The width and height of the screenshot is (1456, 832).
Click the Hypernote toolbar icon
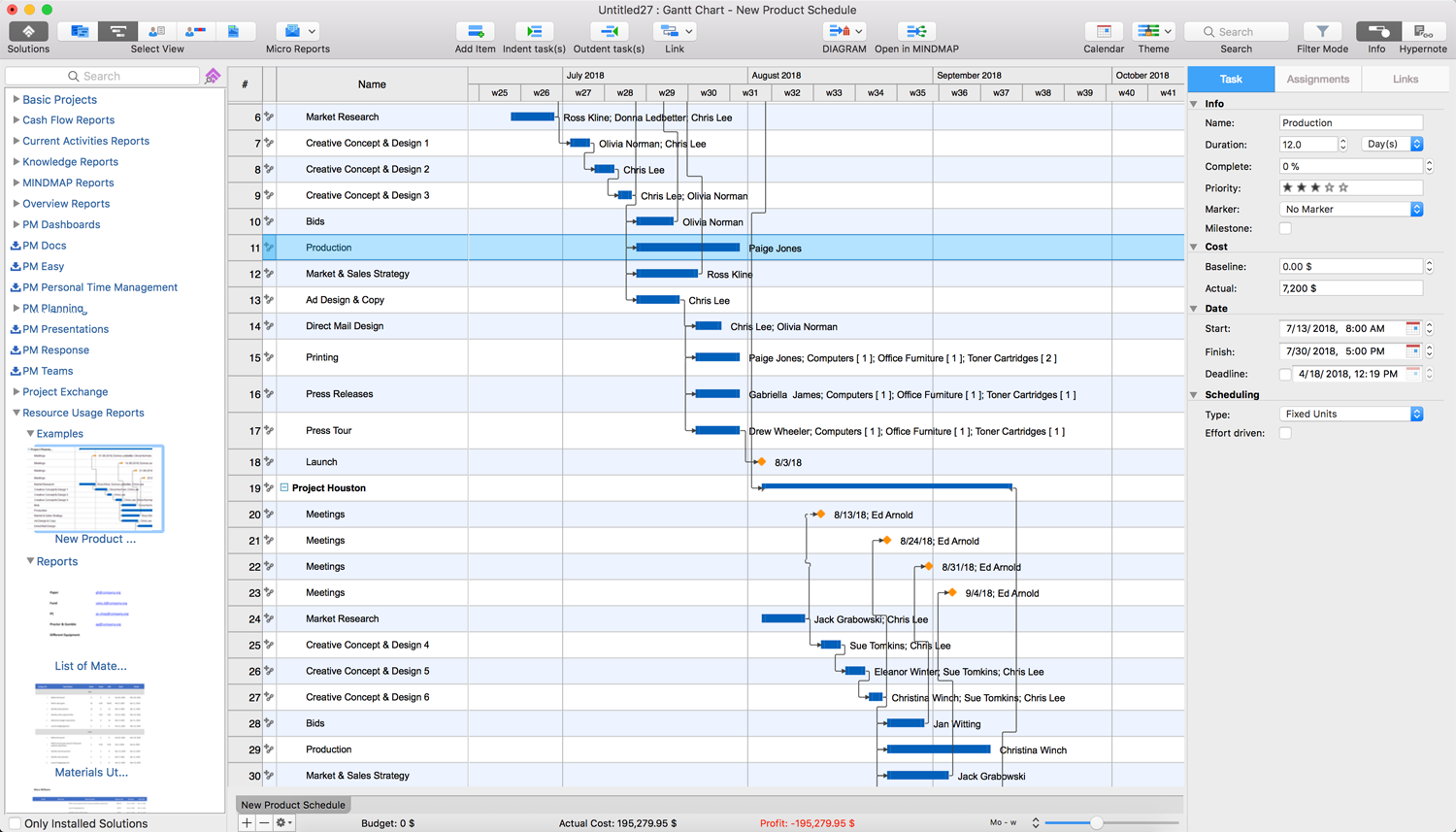click(1422, 32)
